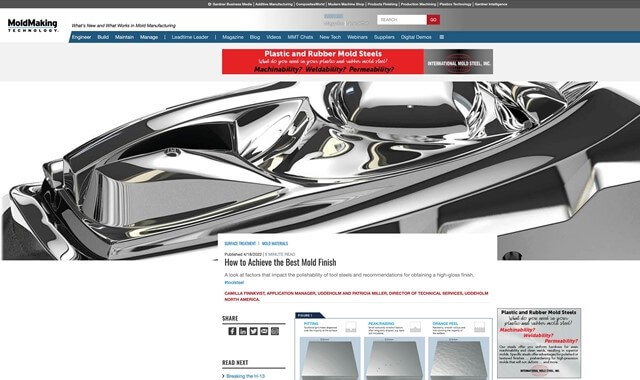Image resolution: width=640 pixels, height=380 pixels.
Task: Open the Maintain menu
Action: [x=124, y=37]
